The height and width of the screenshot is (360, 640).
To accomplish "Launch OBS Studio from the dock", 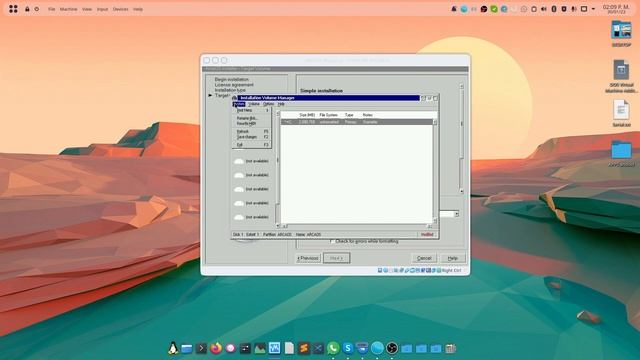I will tap(392, 348).
